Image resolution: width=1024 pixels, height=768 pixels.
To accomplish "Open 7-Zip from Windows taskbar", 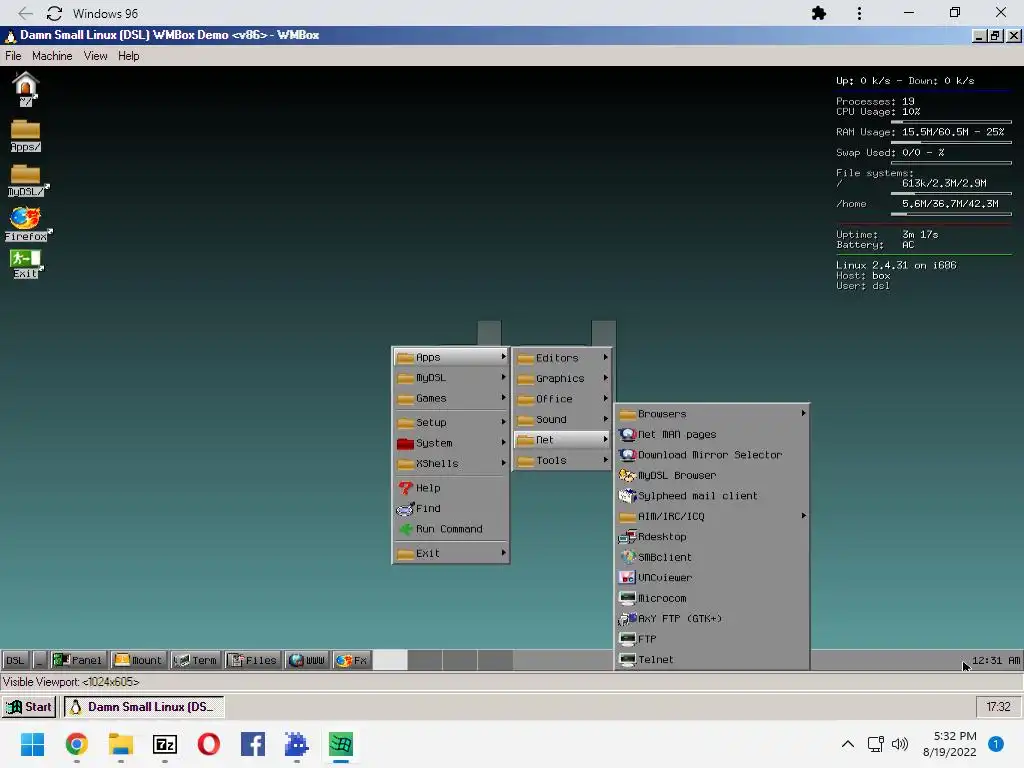I will pyautogui.click(x=165, y=744).
